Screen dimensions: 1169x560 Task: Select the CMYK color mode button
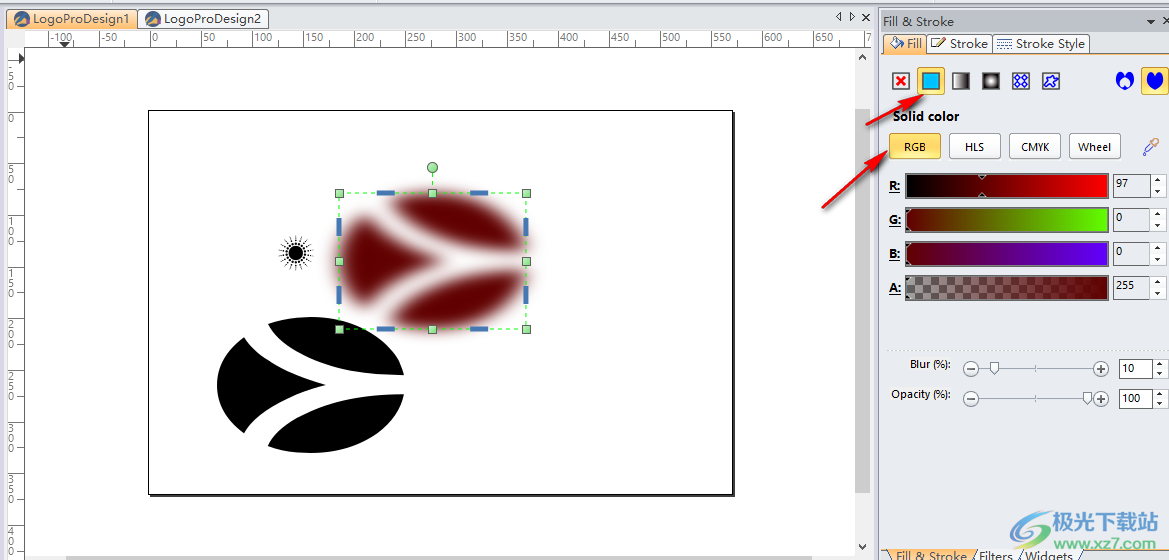(1035, 147)
